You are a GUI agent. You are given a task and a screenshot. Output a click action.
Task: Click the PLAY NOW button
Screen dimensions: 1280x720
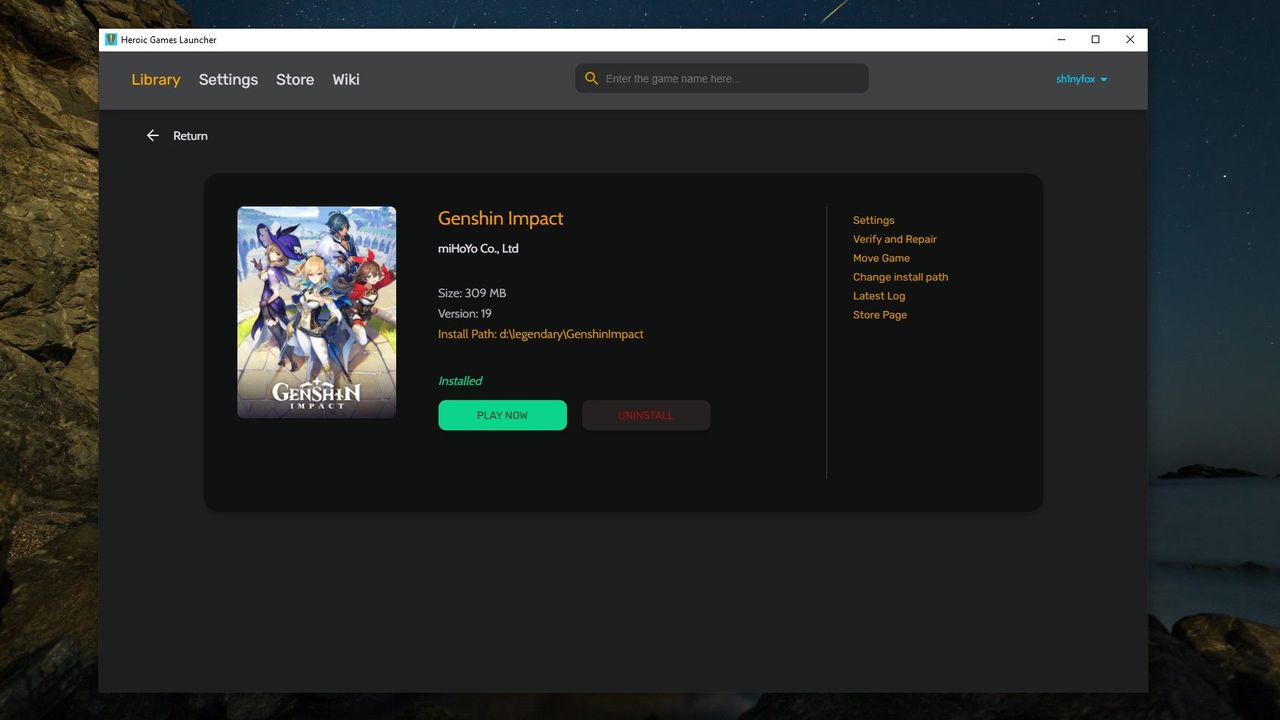point(502,415)
